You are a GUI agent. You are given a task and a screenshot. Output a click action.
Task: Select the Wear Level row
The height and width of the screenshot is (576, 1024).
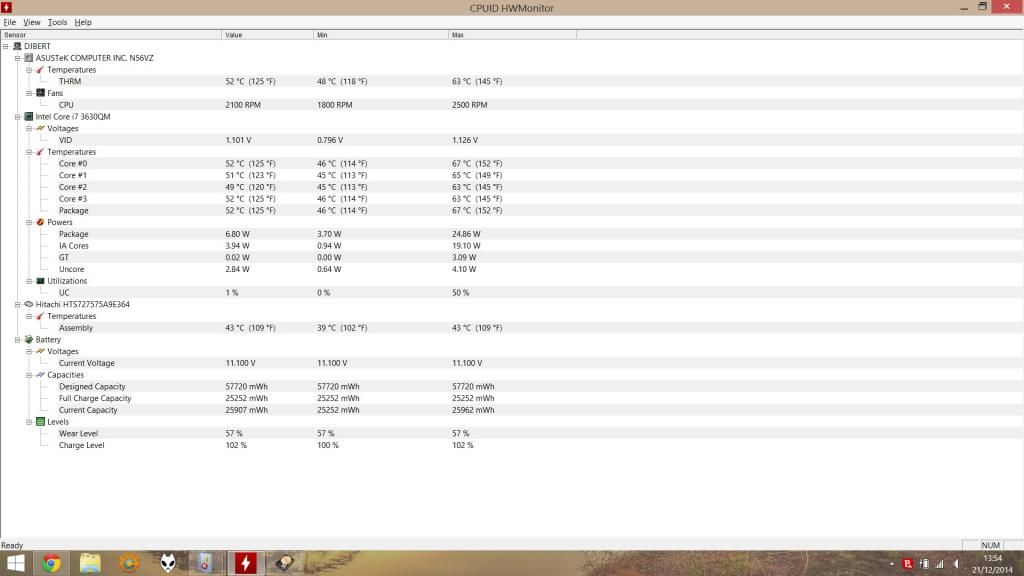click(78, 434)
